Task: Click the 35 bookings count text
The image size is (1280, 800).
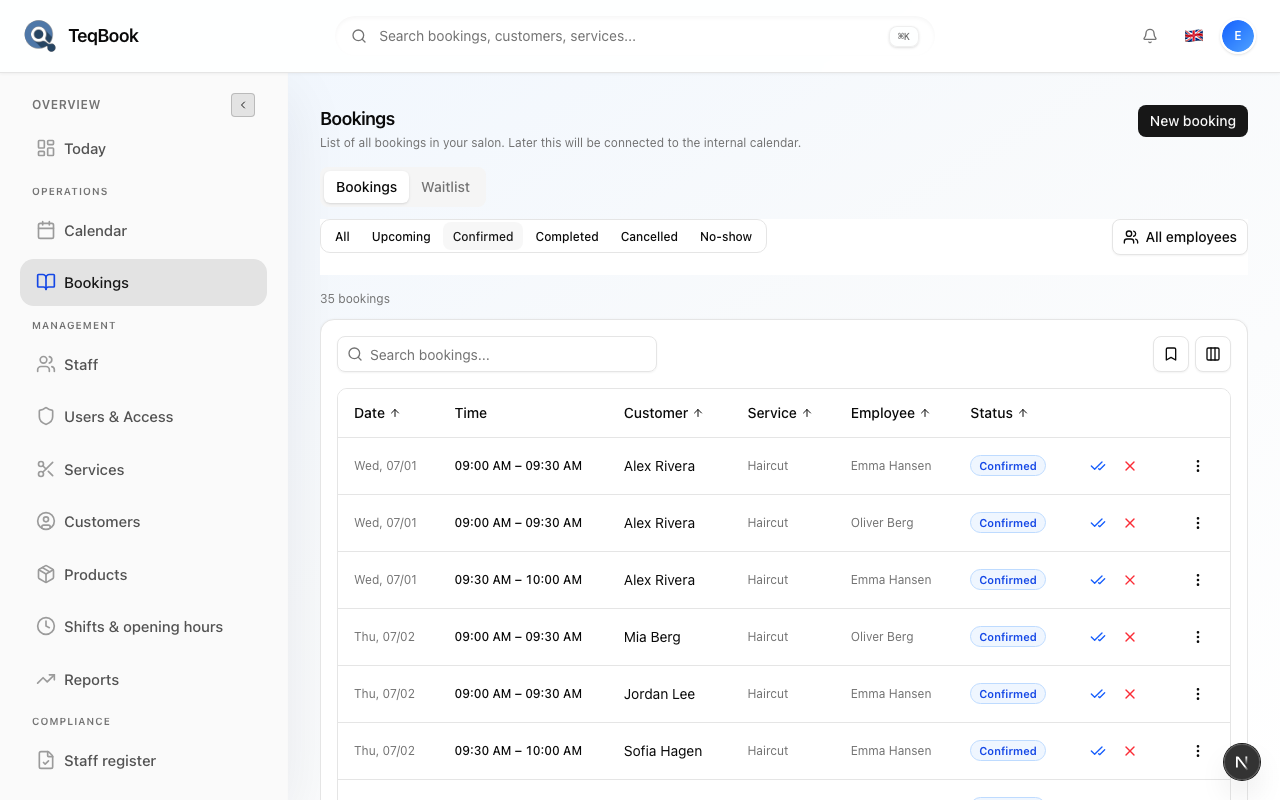Action: pyautogui.click(x=355, y=299)
